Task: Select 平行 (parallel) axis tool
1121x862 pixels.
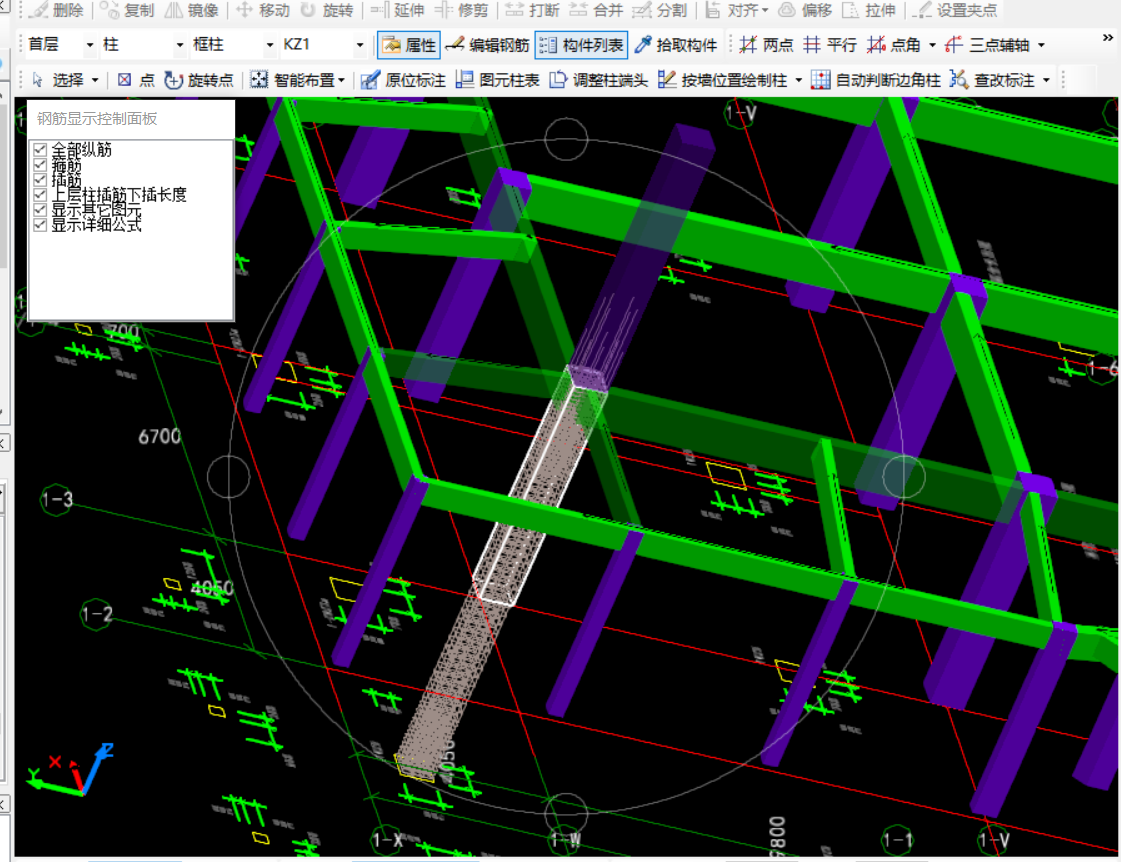Action: [x=830, y=45]
